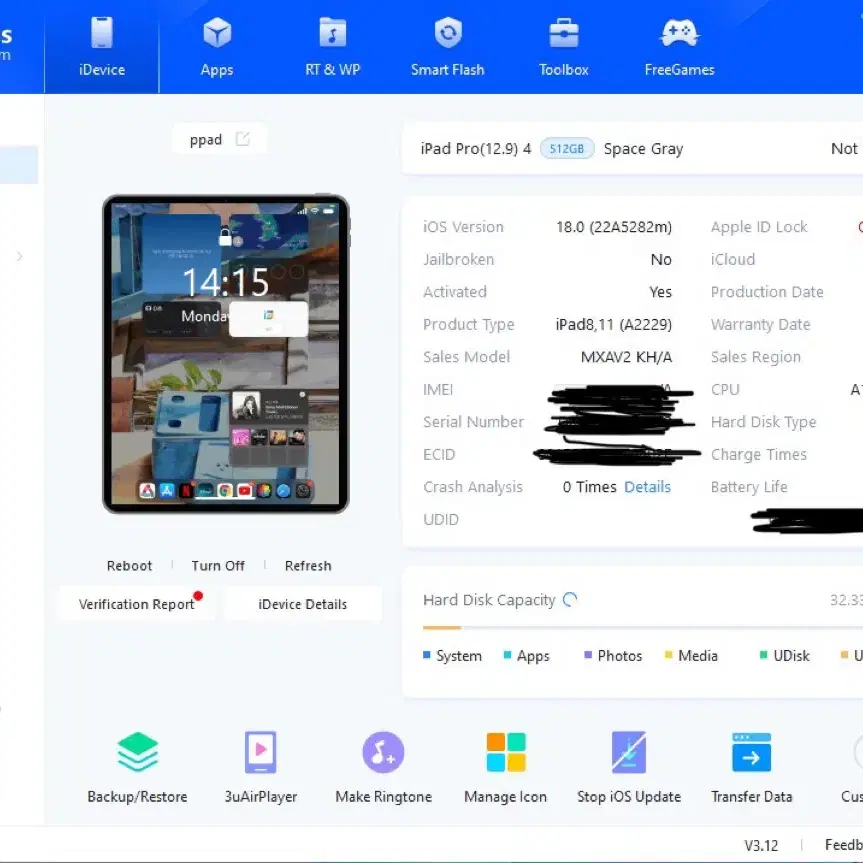Click the Hard Disk Capacity refresh spinner

pos(570,599)
